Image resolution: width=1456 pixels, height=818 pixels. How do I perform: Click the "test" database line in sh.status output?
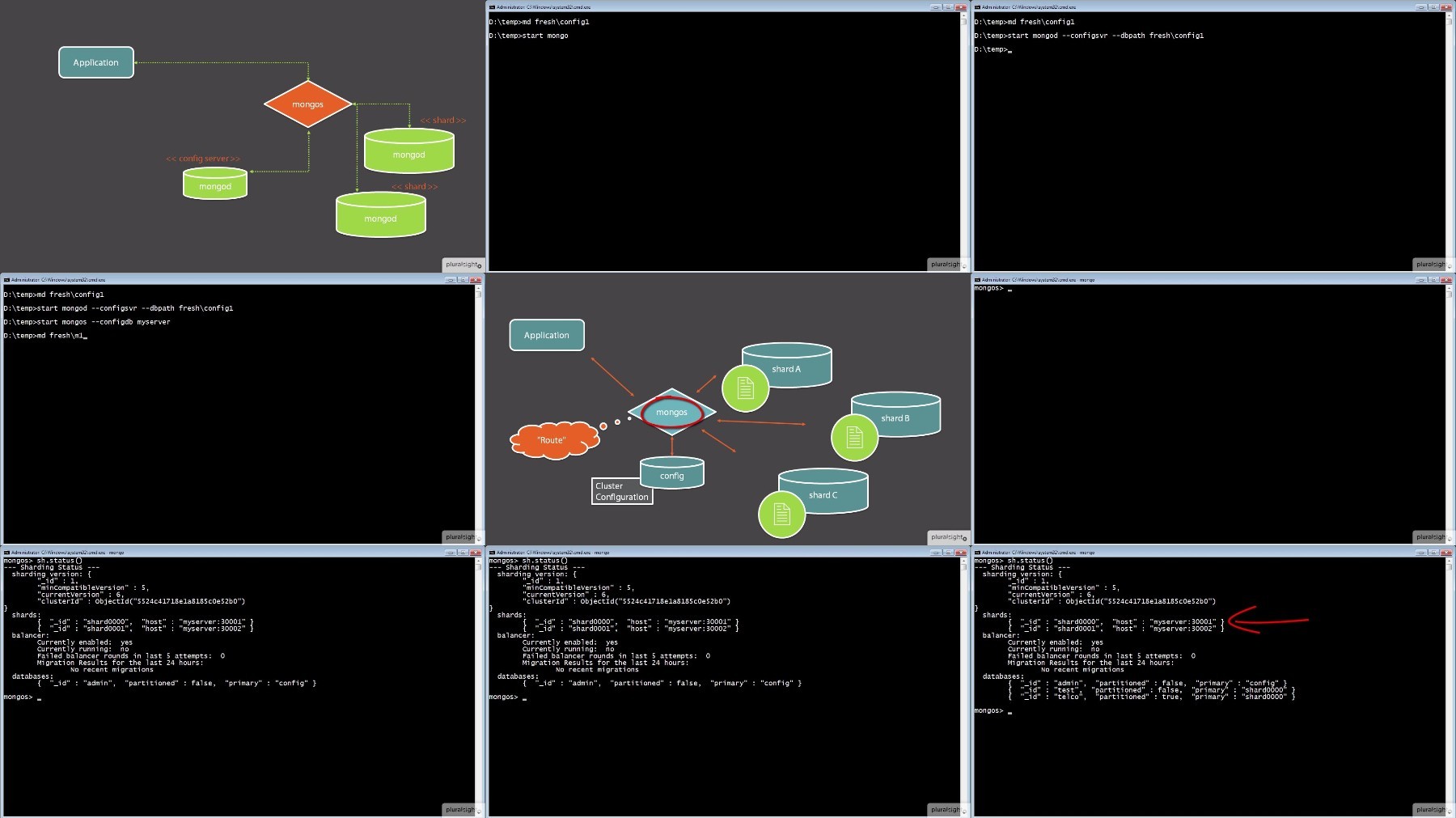(x=1151, y=690)
